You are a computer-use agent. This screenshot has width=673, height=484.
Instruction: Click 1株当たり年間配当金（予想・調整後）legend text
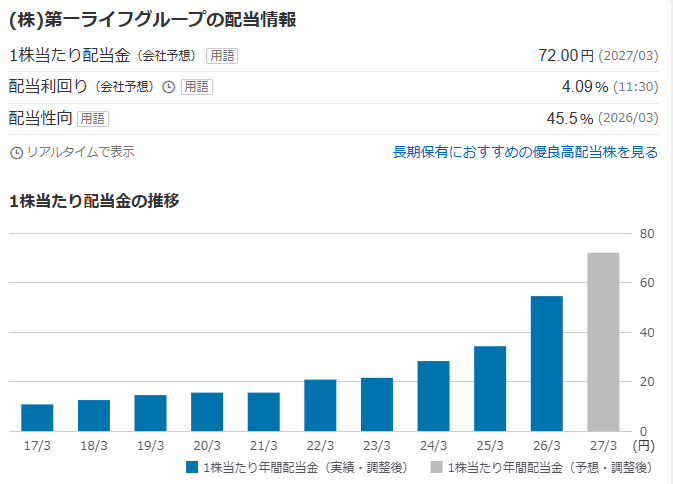(x=550, y=467)
